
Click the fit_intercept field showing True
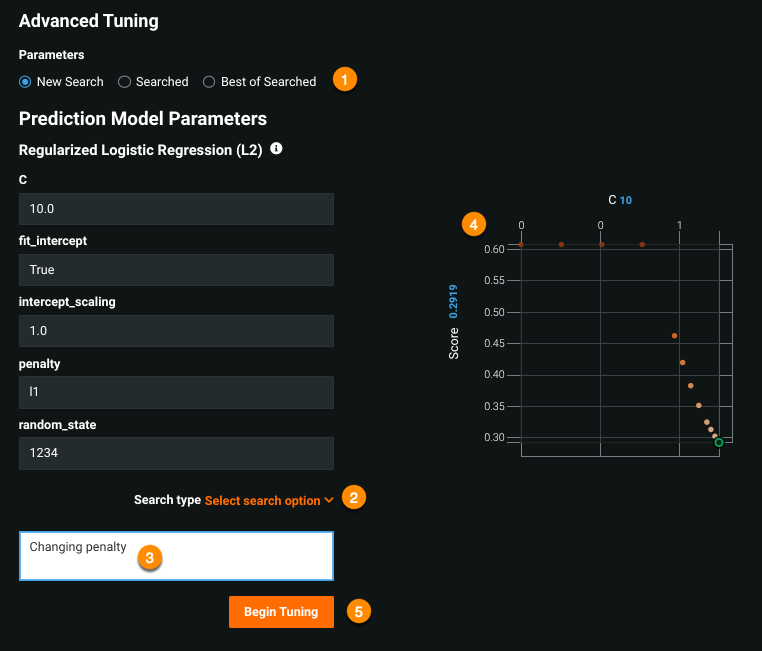(176, 270)
